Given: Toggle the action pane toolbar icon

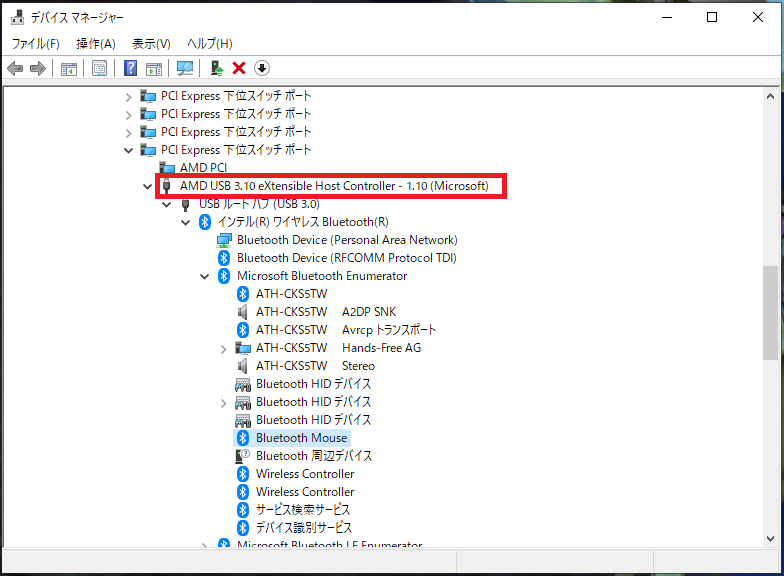Looking at the screenshot, I should point(154,68).
